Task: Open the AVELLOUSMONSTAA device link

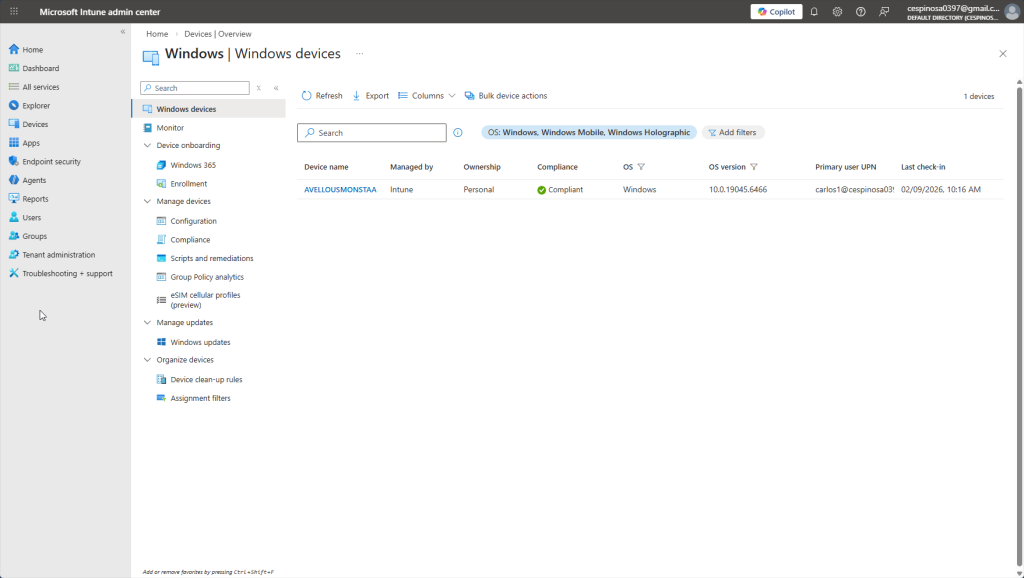Action: click(x=340, y=189)
